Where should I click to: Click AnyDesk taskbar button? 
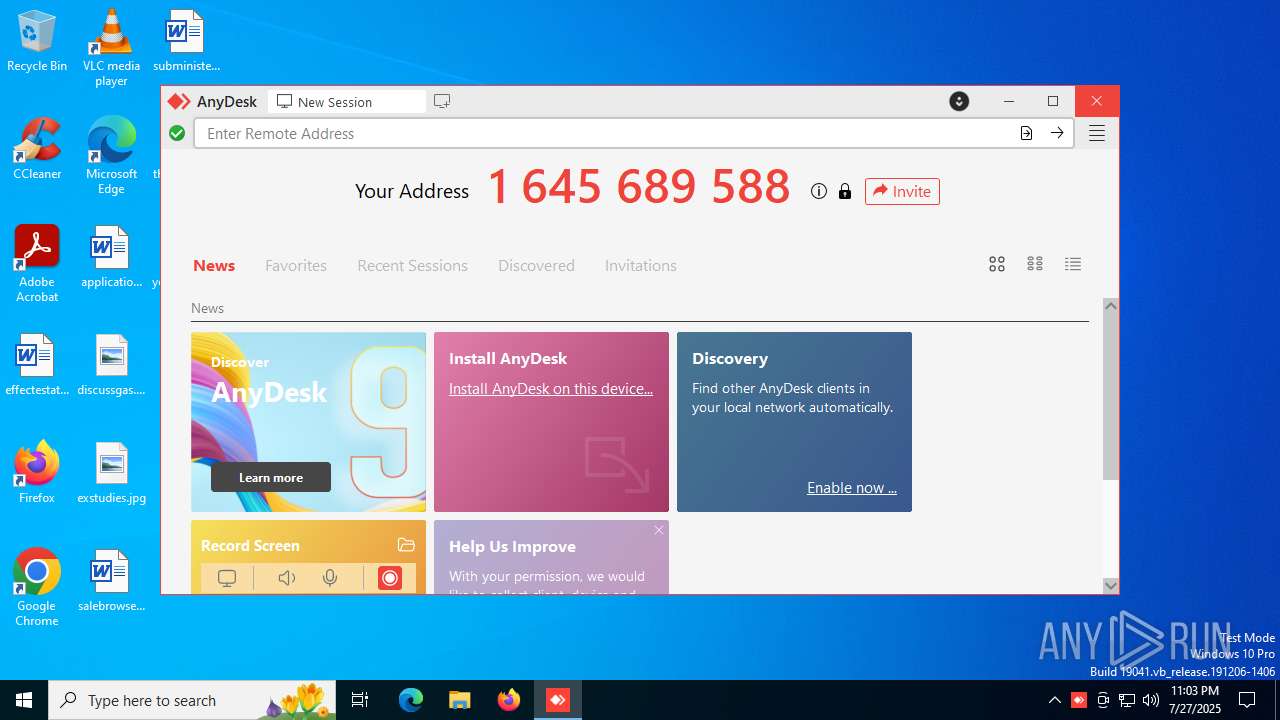(557, 700)
